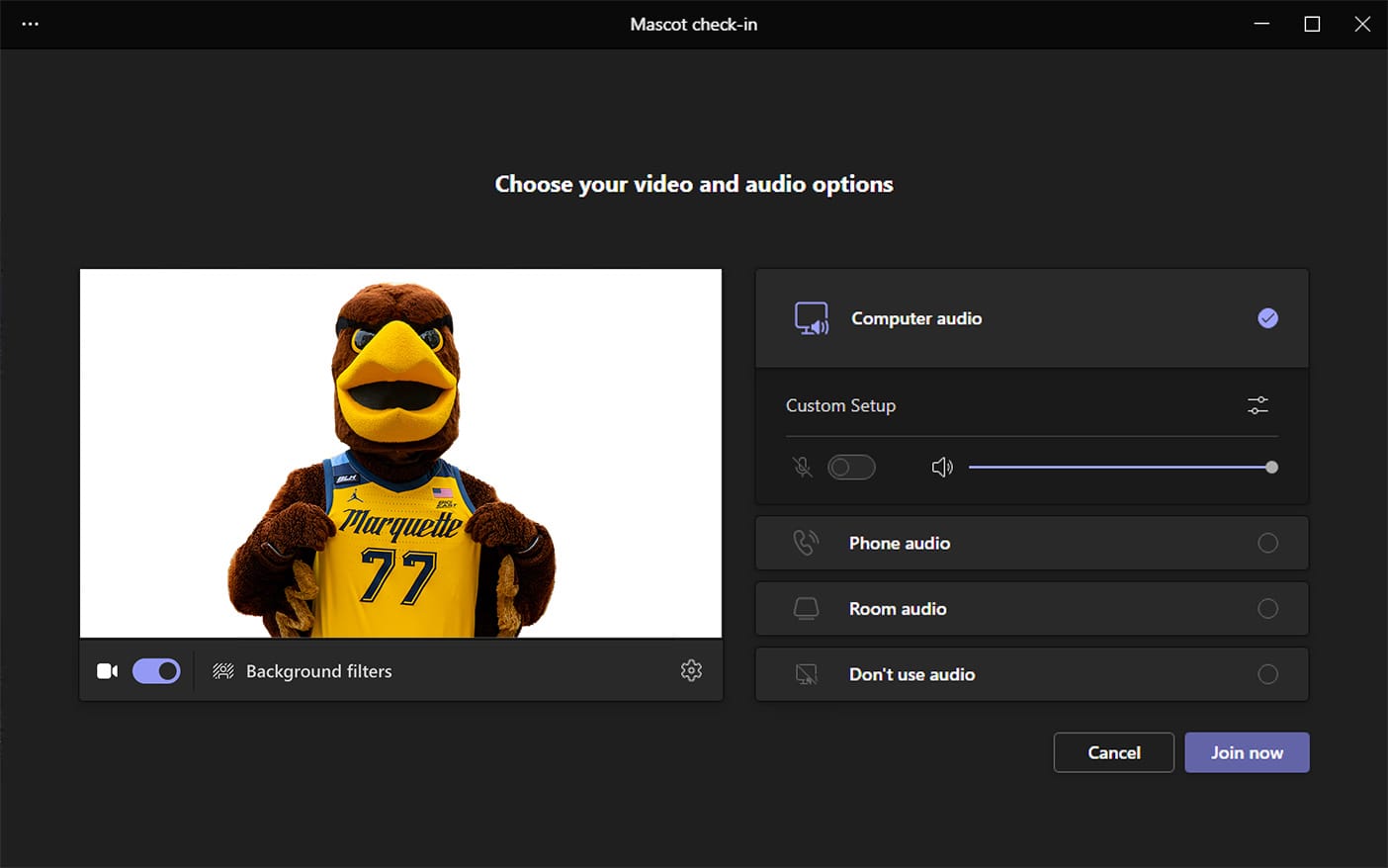
Task: Click the camera icon below video preview
Action: click(x=107, y=671)
